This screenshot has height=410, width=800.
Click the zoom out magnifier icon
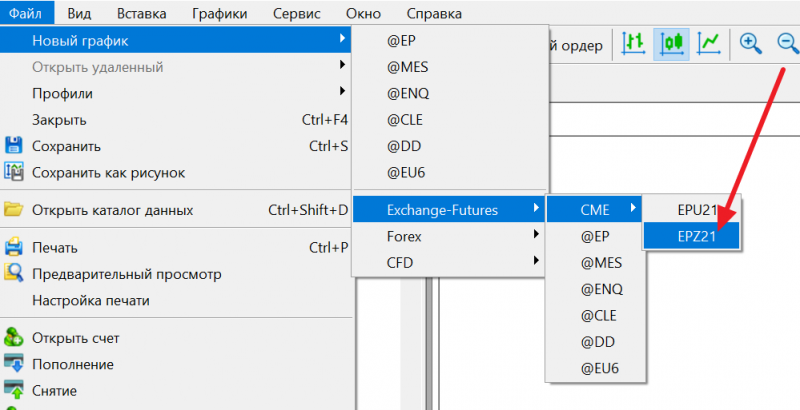(787, 42)
